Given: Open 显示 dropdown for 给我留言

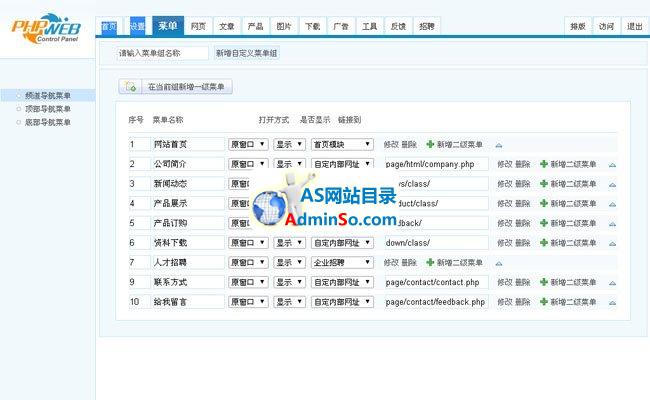Looking at the screenshot, I should pos(289,302).
